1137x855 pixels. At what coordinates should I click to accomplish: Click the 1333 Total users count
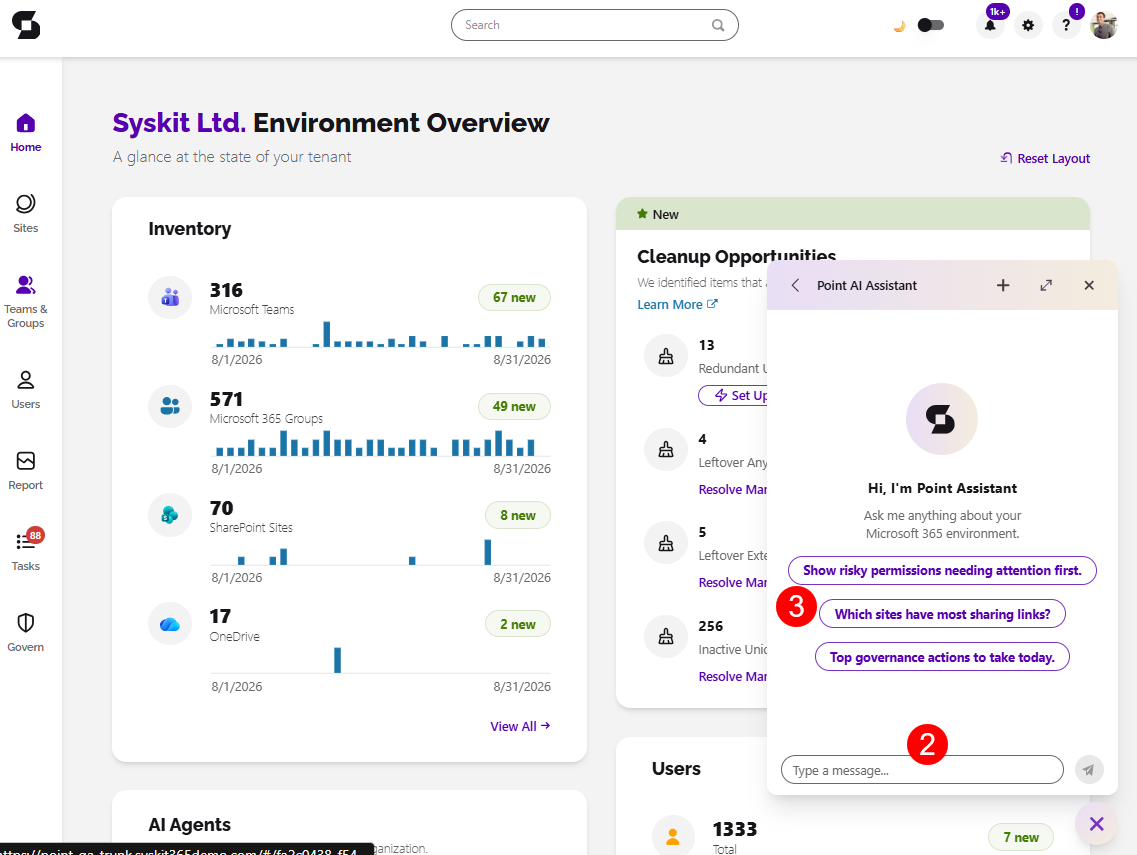[735, 829]
